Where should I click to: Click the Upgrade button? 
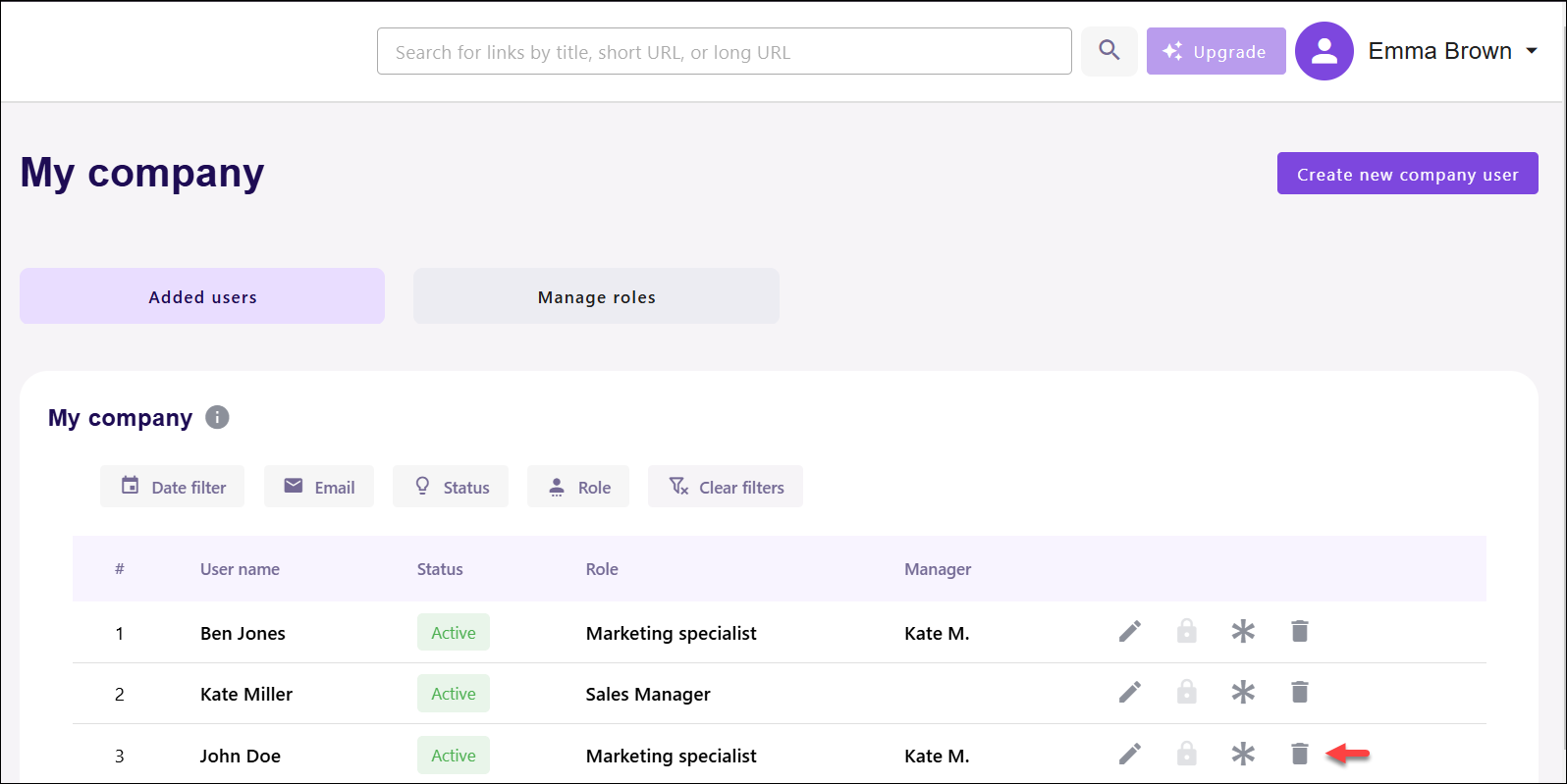coord(1216,51)
